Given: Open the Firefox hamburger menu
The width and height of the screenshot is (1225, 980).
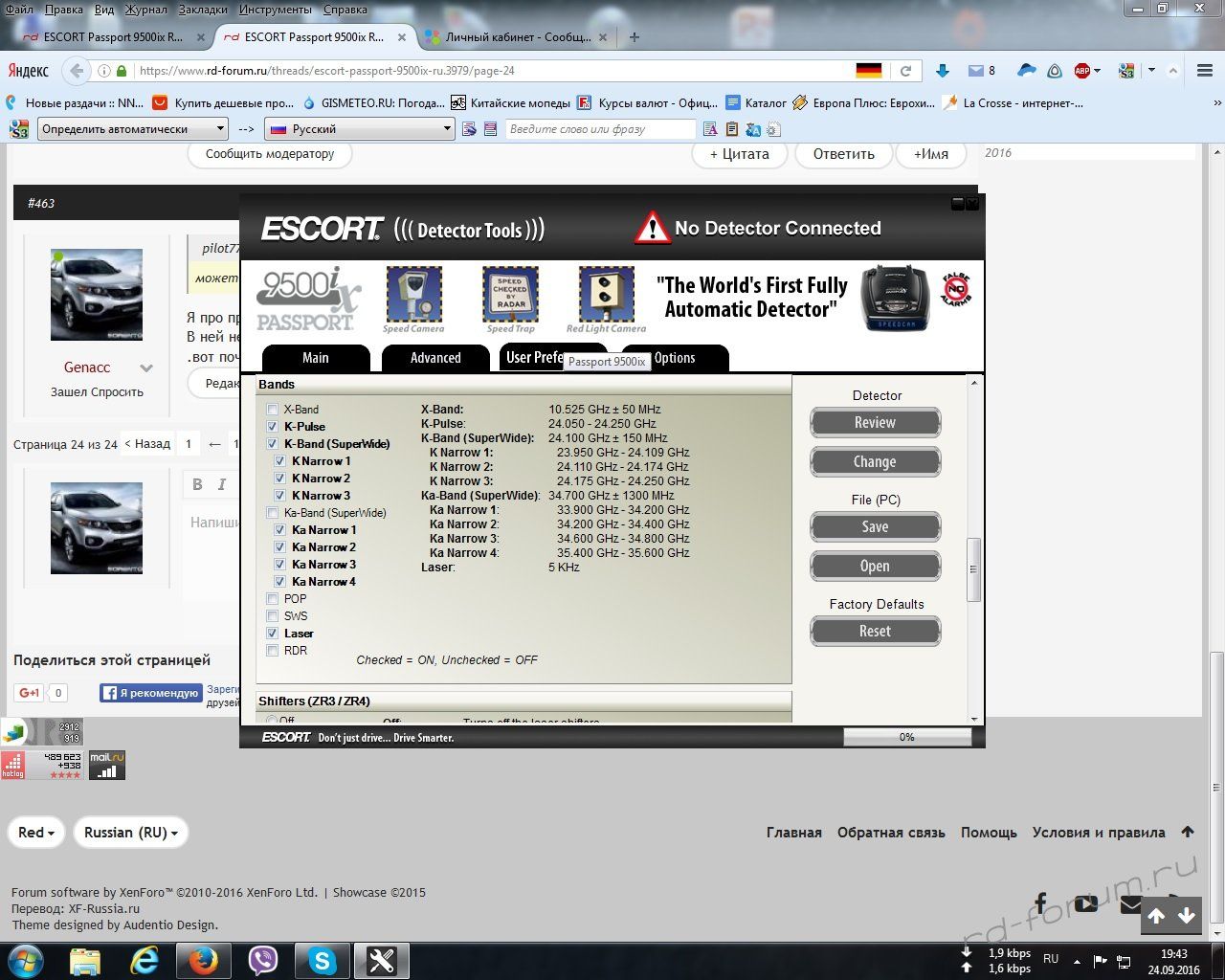Looking at the screenshot, I should [x=1205, y=71].
